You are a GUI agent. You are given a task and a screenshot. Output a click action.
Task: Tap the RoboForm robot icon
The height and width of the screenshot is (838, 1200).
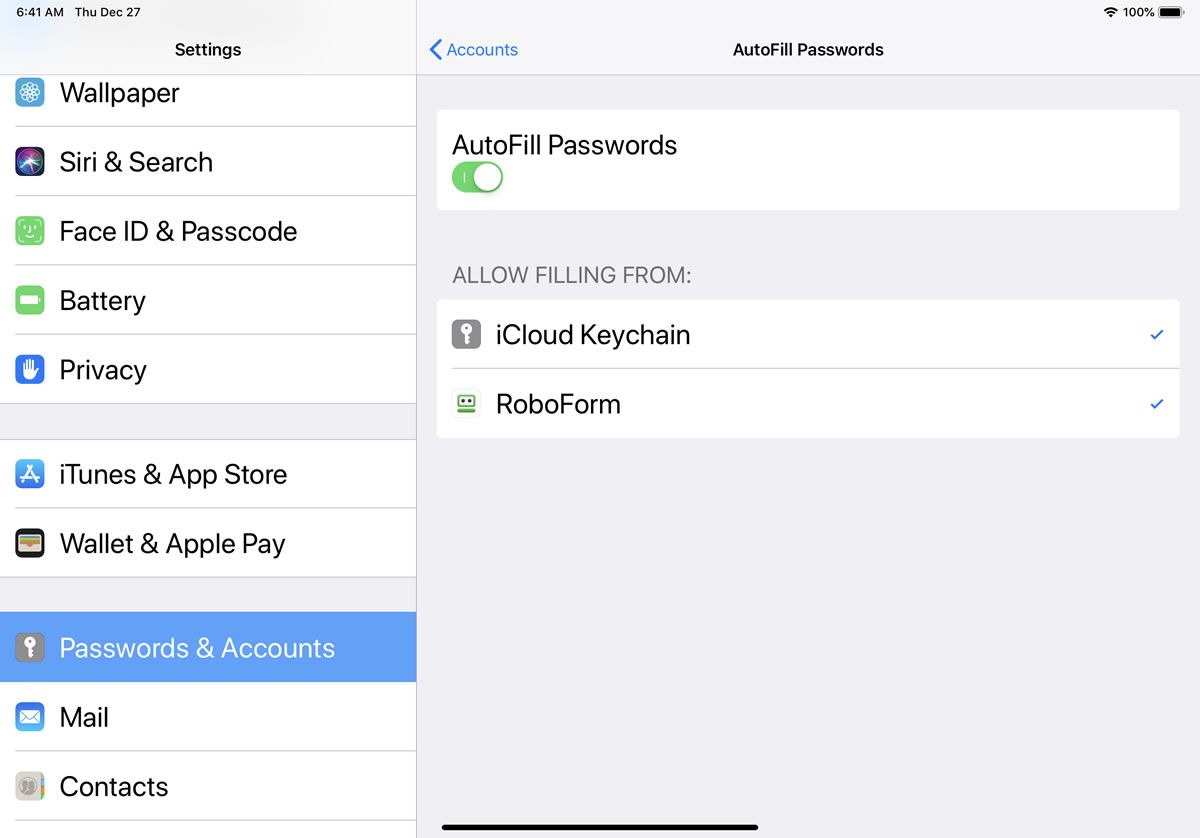click(x=467, y=404)
